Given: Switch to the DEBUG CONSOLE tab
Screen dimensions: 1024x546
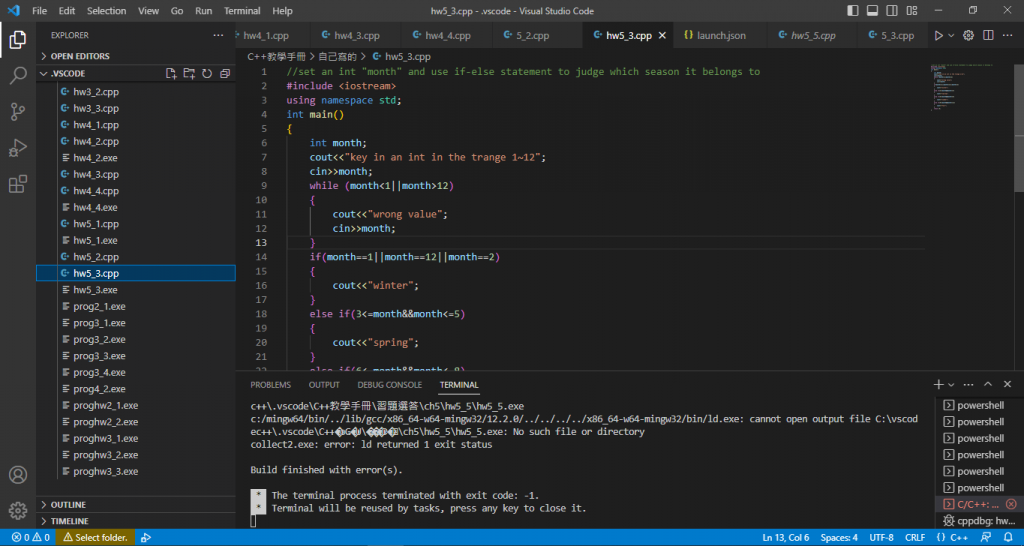Looking at the screenshot, I should click(x=389, y=384).
